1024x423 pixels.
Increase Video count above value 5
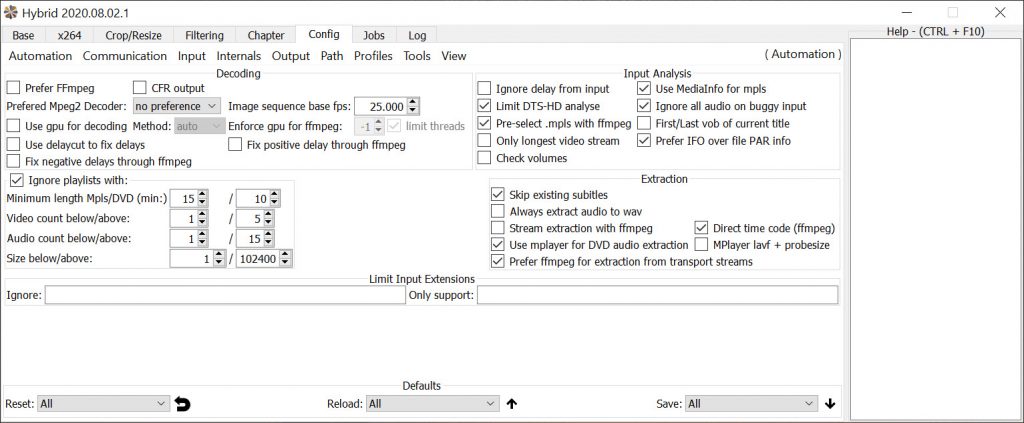click(x=268, y=215)
